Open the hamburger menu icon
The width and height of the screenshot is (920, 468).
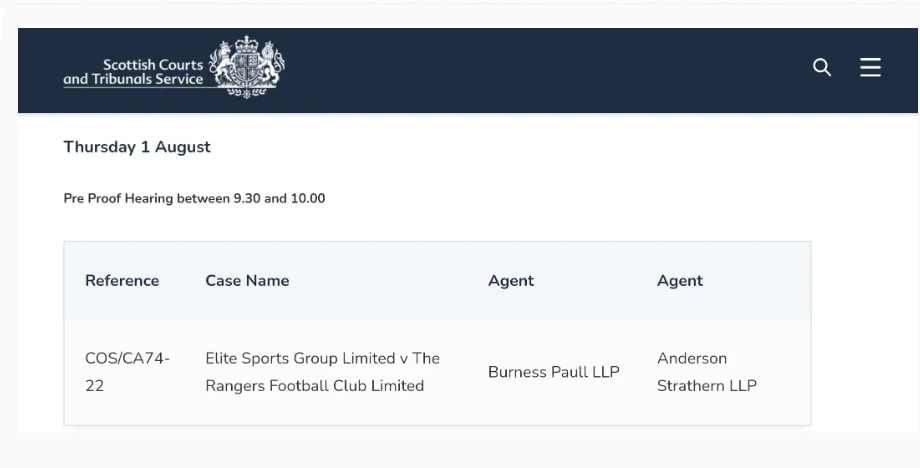pos(870,68)
